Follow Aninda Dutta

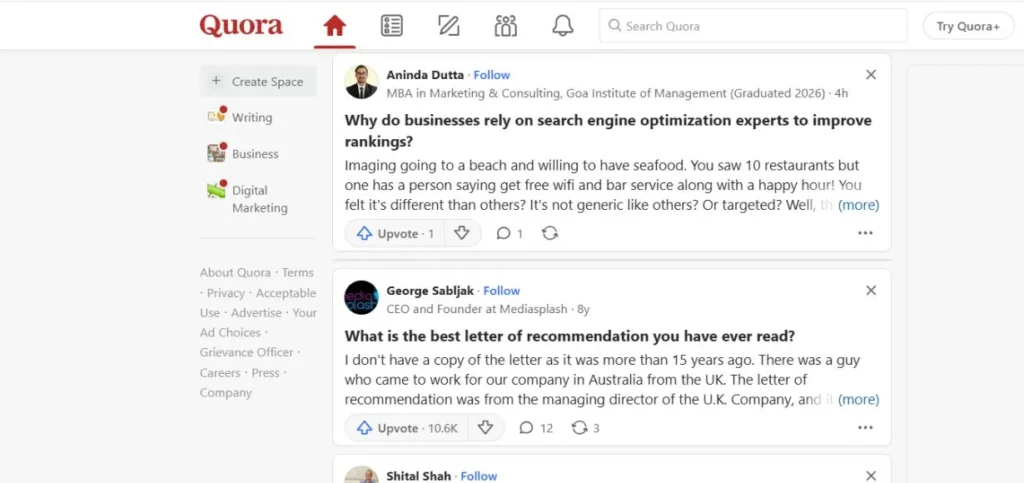tap(491, 75)
